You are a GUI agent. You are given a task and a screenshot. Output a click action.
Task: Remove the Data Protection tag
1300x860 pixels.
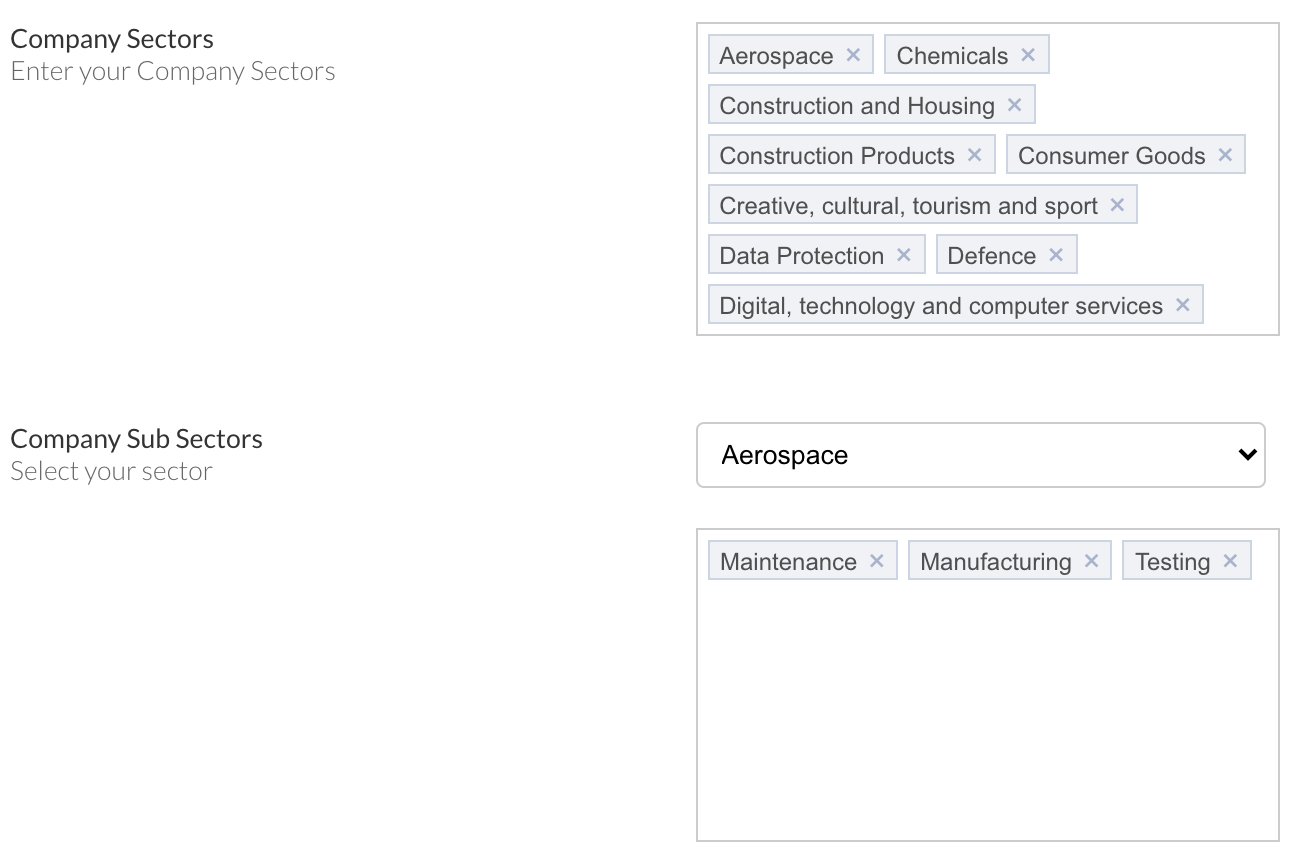click(906, 254)
